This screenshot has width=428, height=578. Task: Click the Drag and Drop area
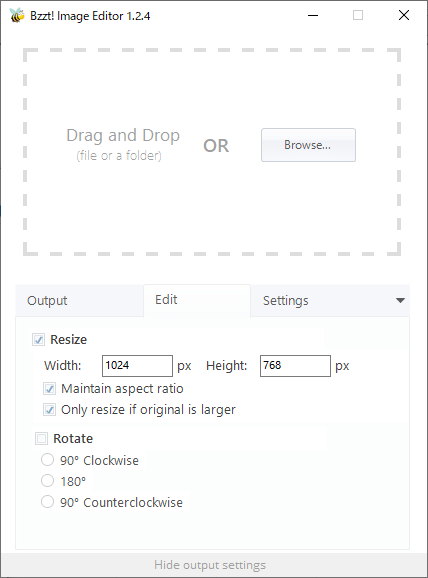click(x=212, y=152)
